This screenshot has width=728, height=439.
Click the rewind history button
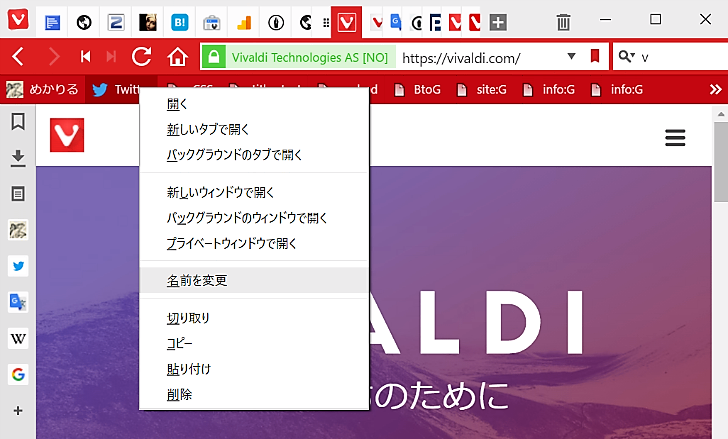[x=85, y=57]
